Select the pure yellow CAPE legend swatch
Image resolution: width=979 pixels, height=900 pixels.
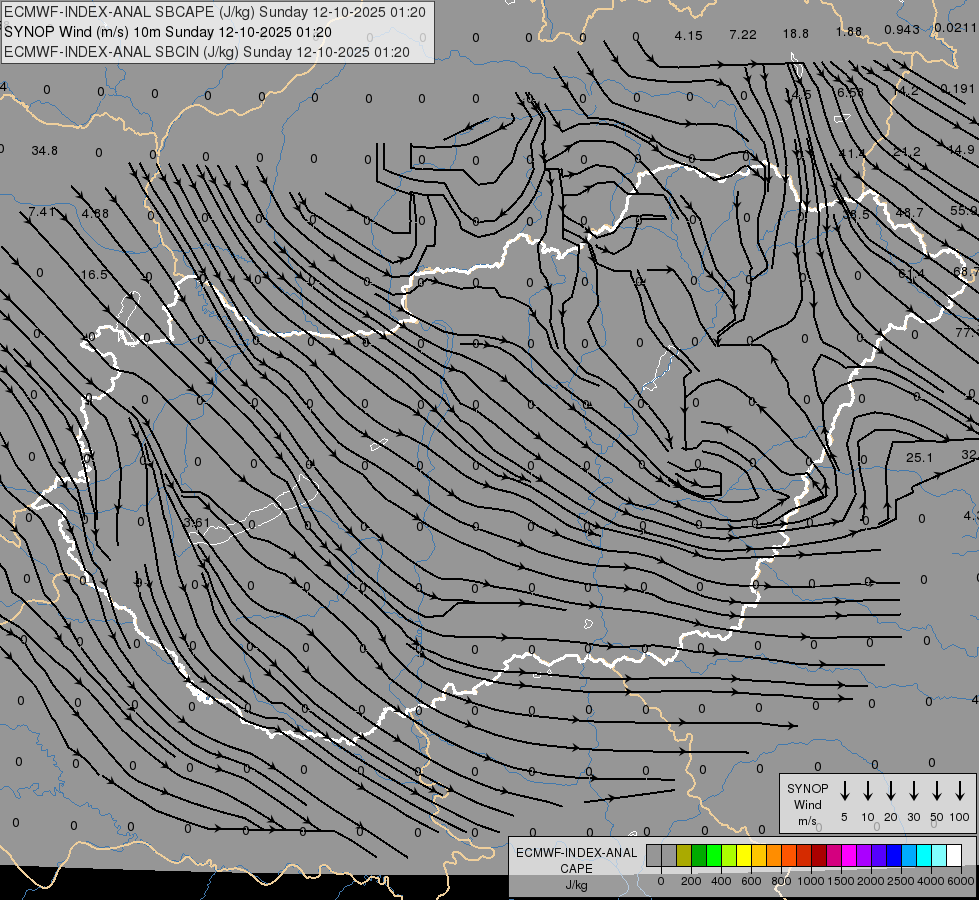[x=744, y=855]
